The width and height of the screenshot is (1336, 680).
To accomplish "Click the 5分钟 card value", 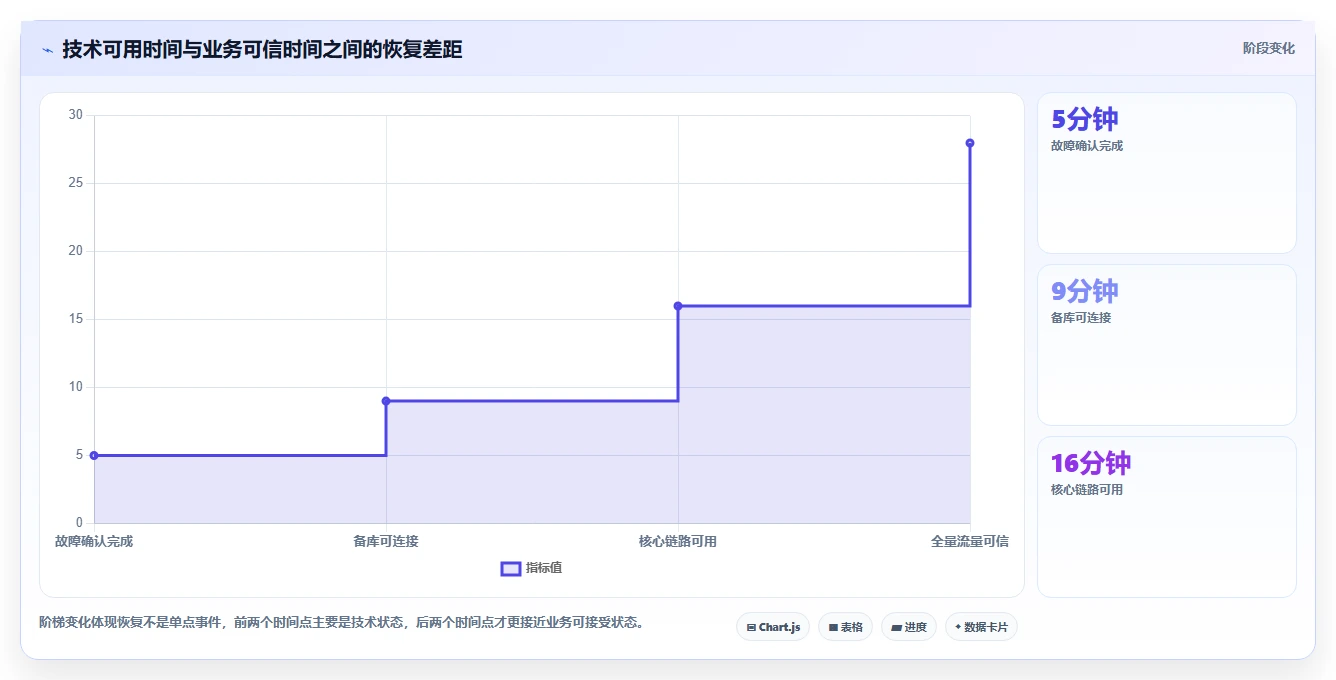I will [1085, 119].
